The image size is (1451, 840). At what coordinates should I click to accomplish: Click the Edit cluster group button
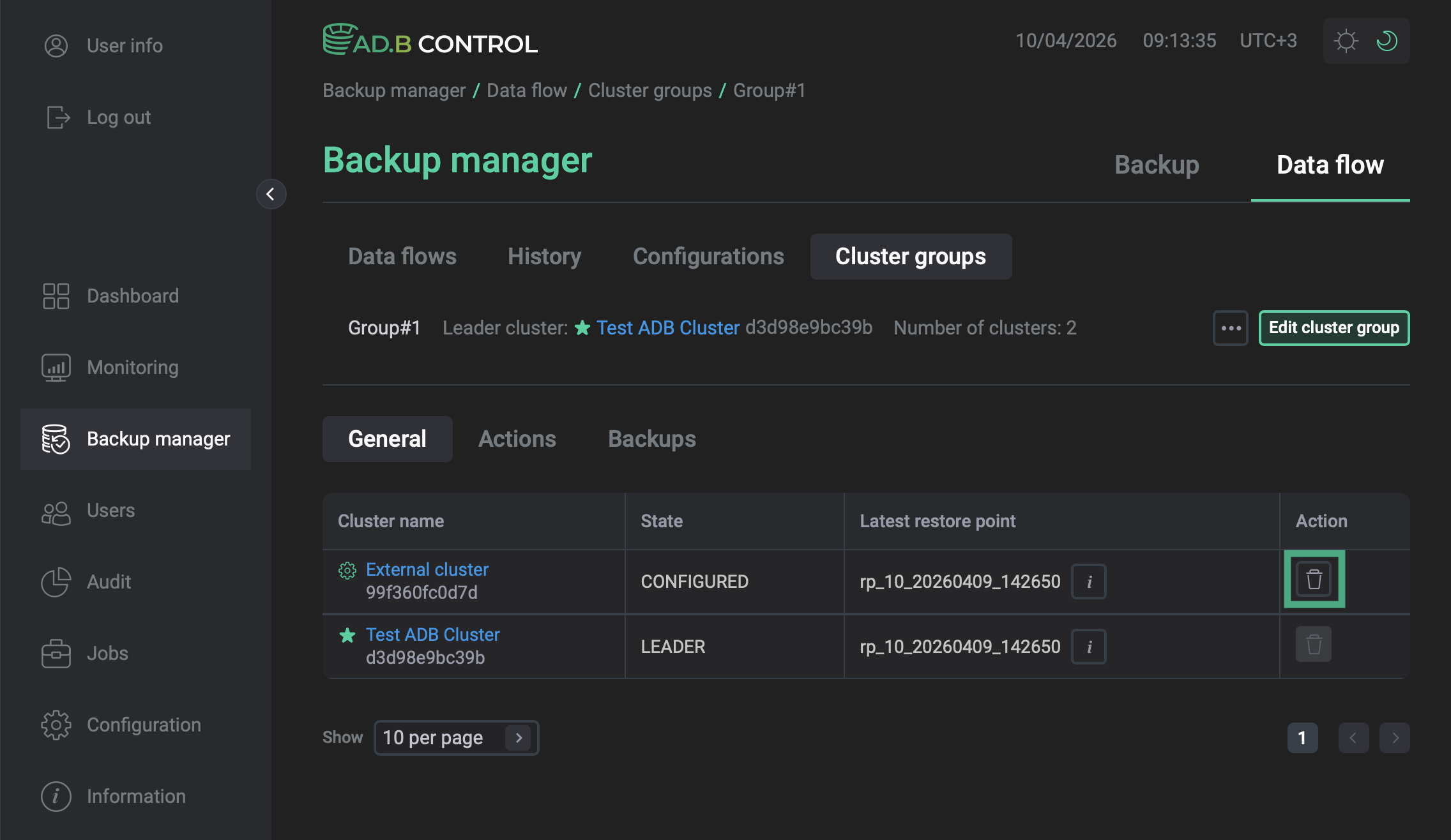click(1333, 327)
